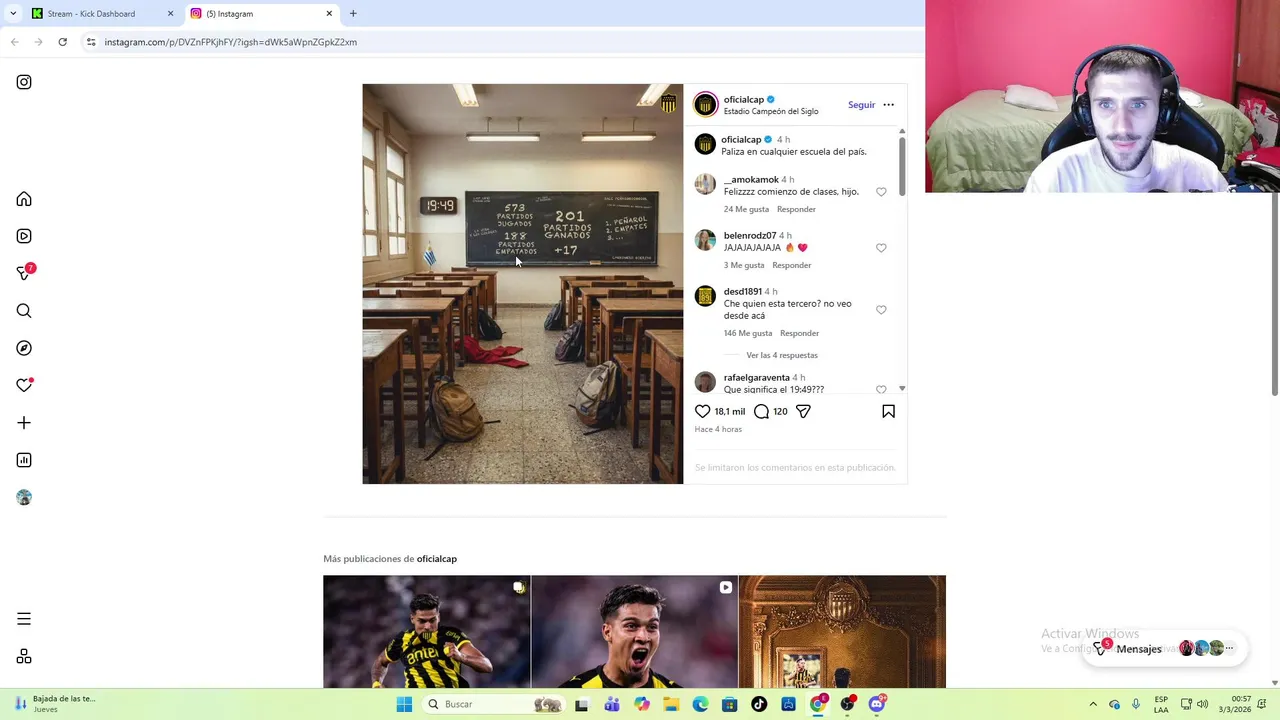Open the Windows Start menu
This screenshot has width=1280, height=720.
(x=404, y=704)
